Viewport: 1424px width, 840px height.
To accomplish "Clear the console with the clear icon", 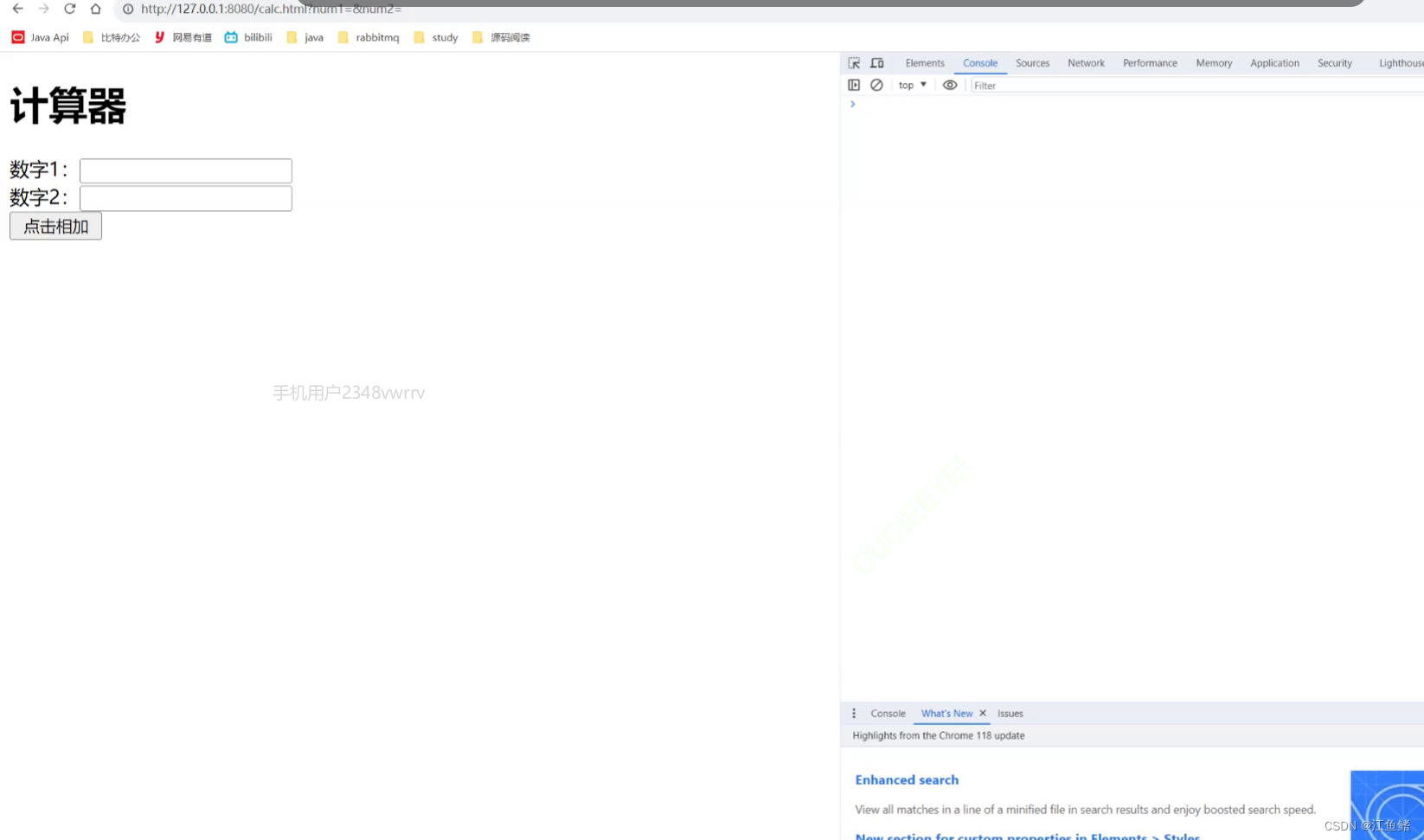I will tap(876, 85).
